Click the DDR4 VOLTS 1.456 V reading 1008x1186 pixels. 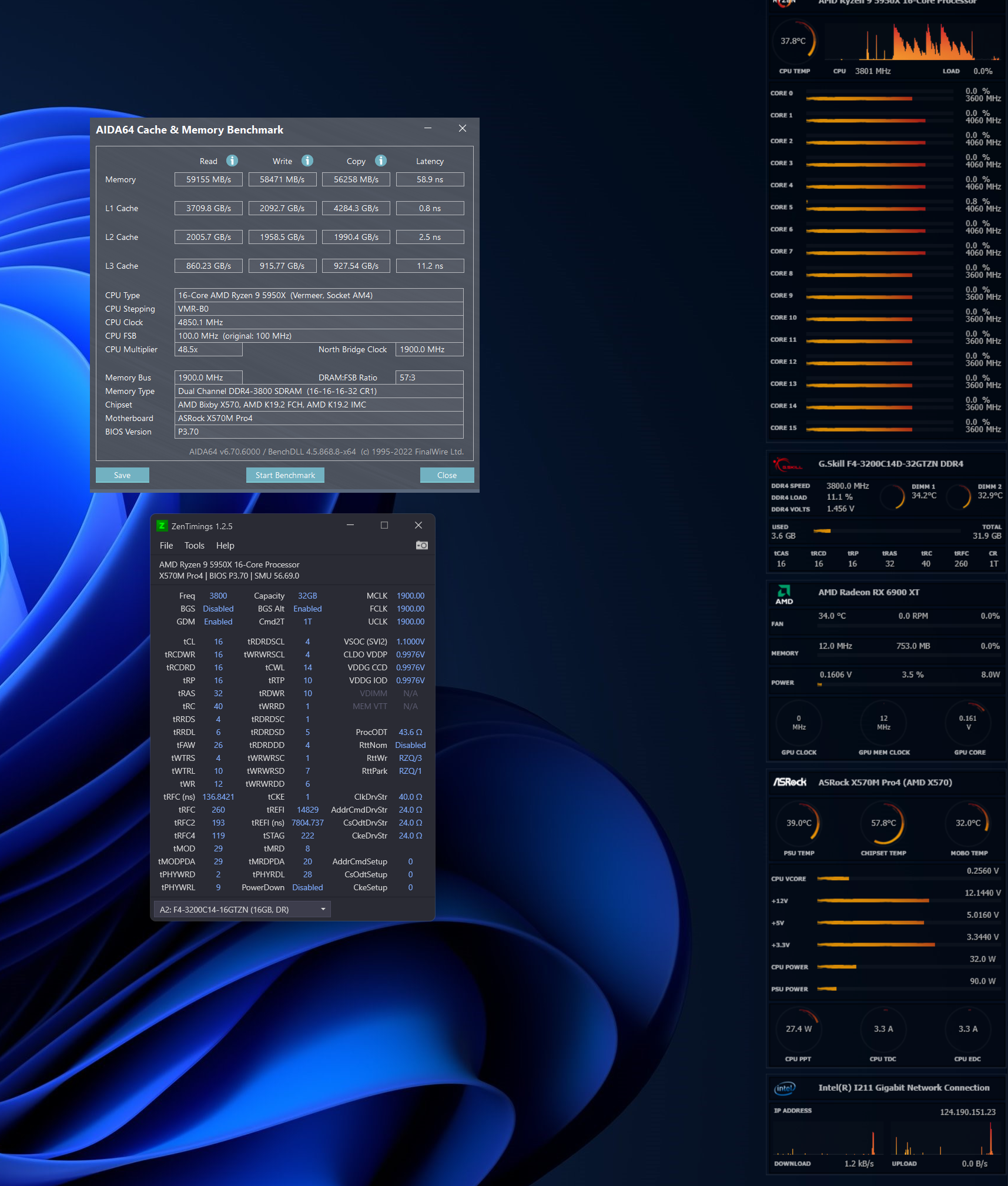pyautogui.click(x=840, y=509)
